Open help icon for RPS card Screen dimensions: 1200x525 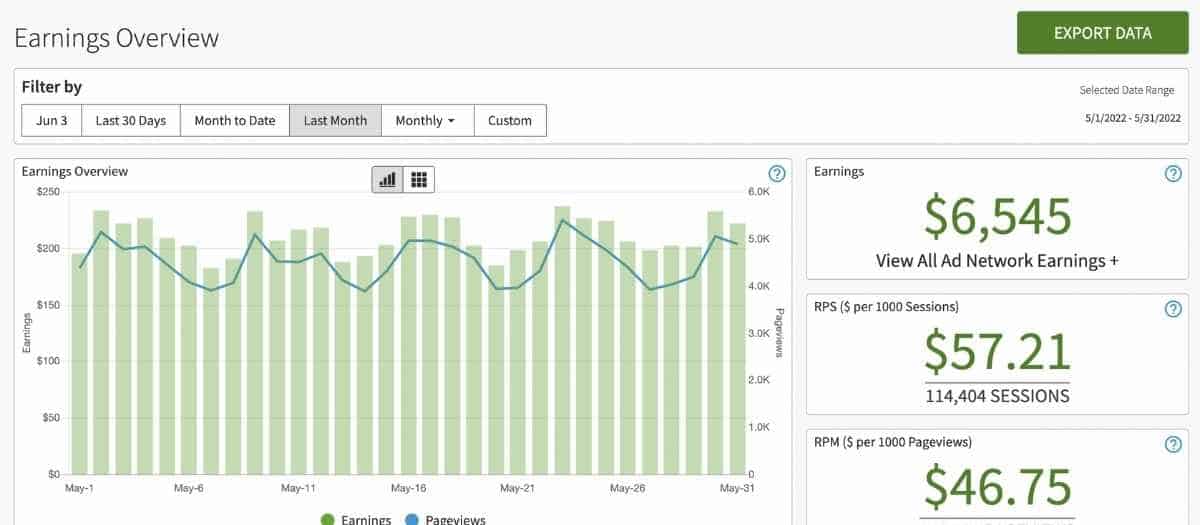[1173, 309]
